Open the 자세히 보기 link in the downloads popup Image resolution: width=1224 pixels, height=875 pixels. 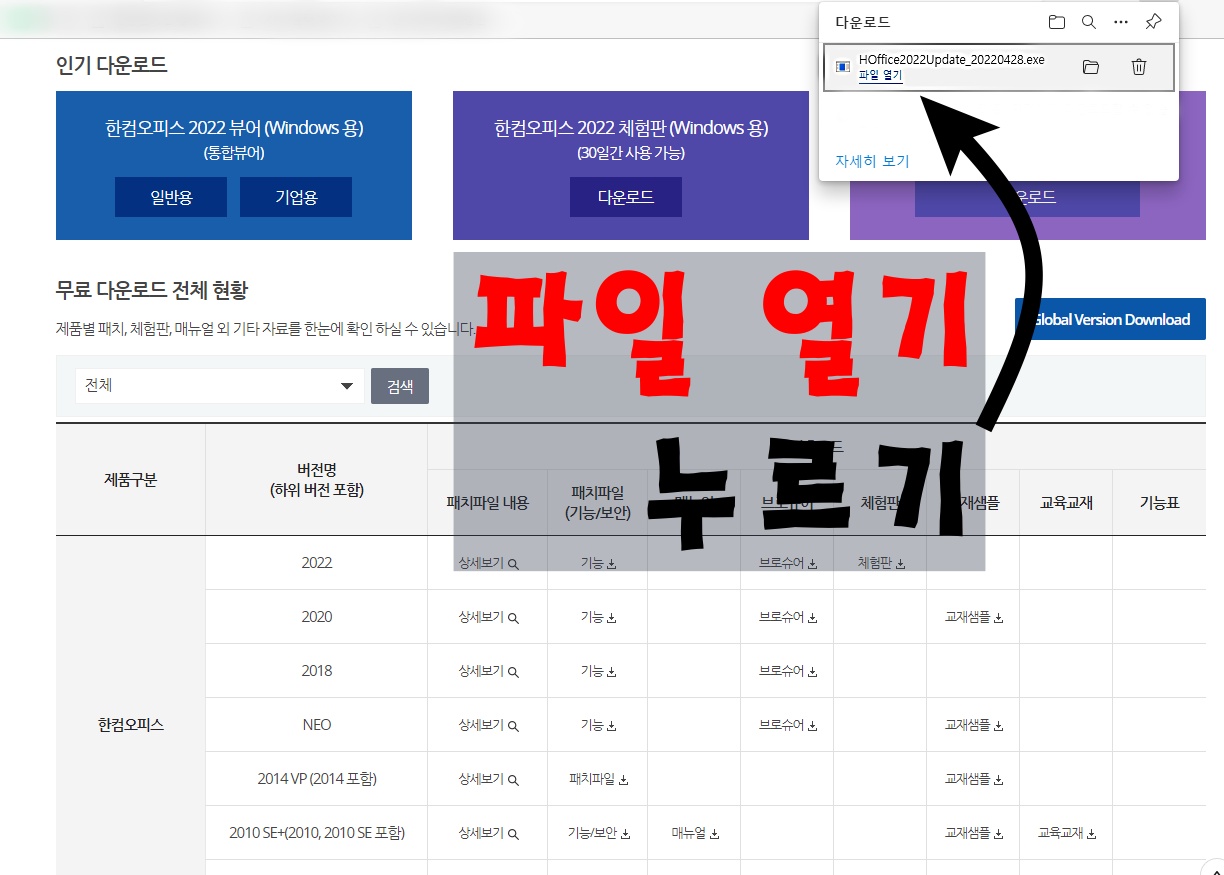click(872, 161)
